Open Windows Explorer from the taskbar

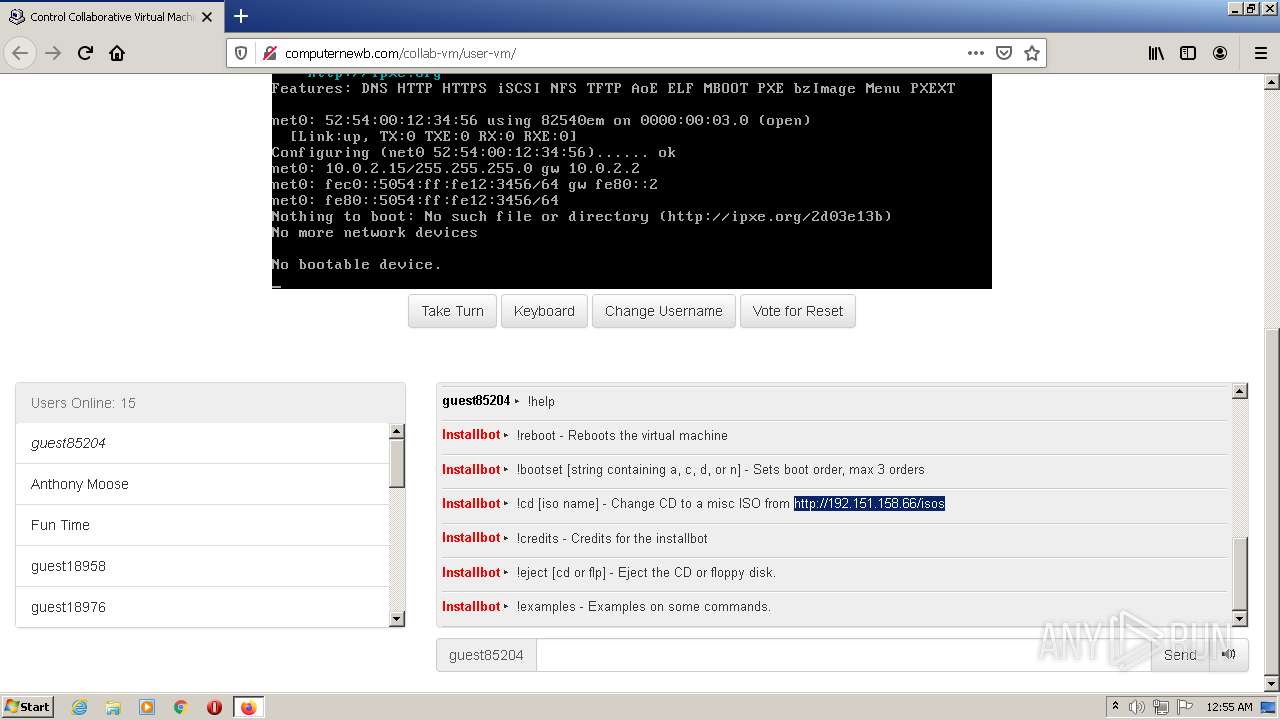tap(113, 707)
